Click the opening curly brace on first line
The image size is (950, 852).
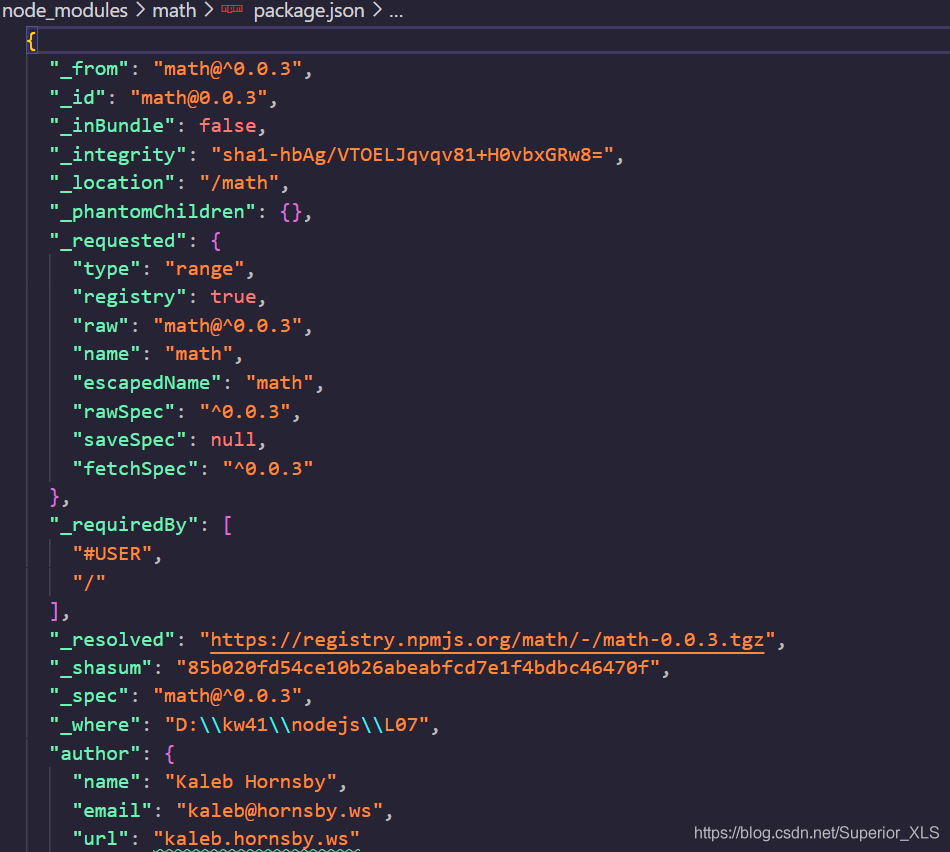pyautogui.click(x=32, y=41)
